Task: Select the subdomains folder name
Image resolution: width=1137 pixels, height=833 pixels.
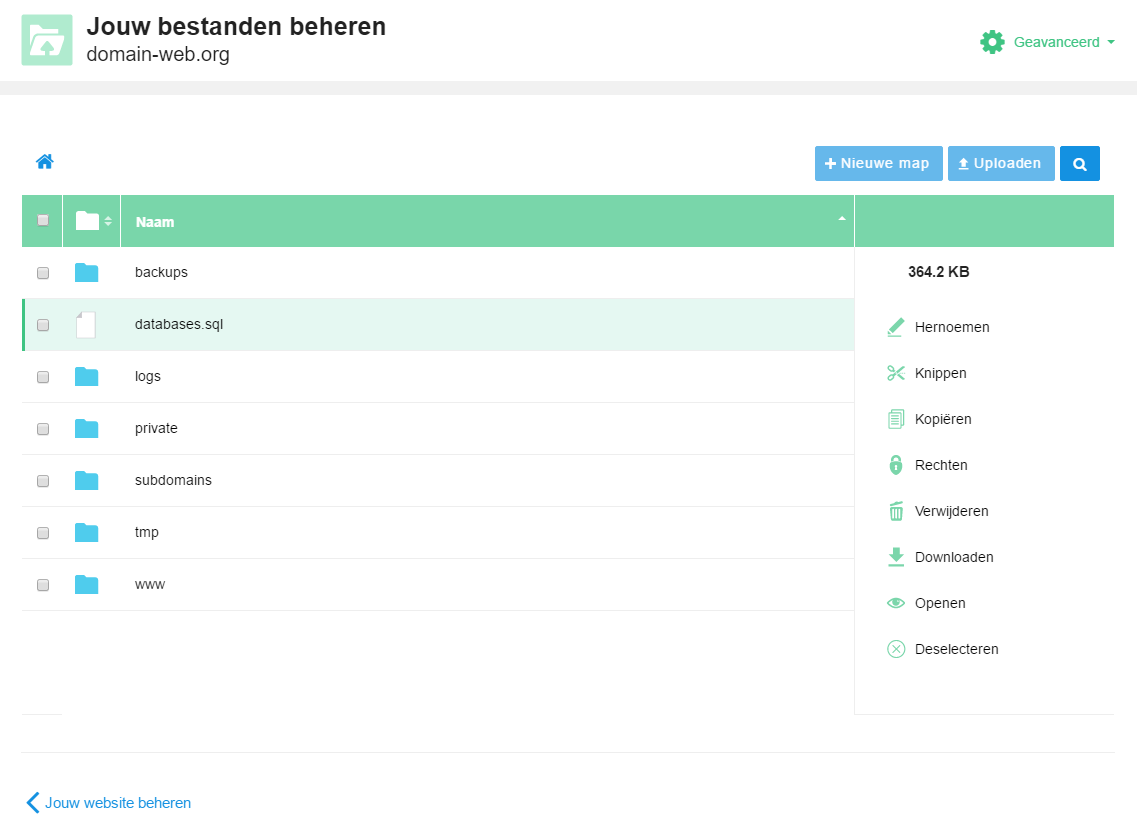Action: [173, 480]
